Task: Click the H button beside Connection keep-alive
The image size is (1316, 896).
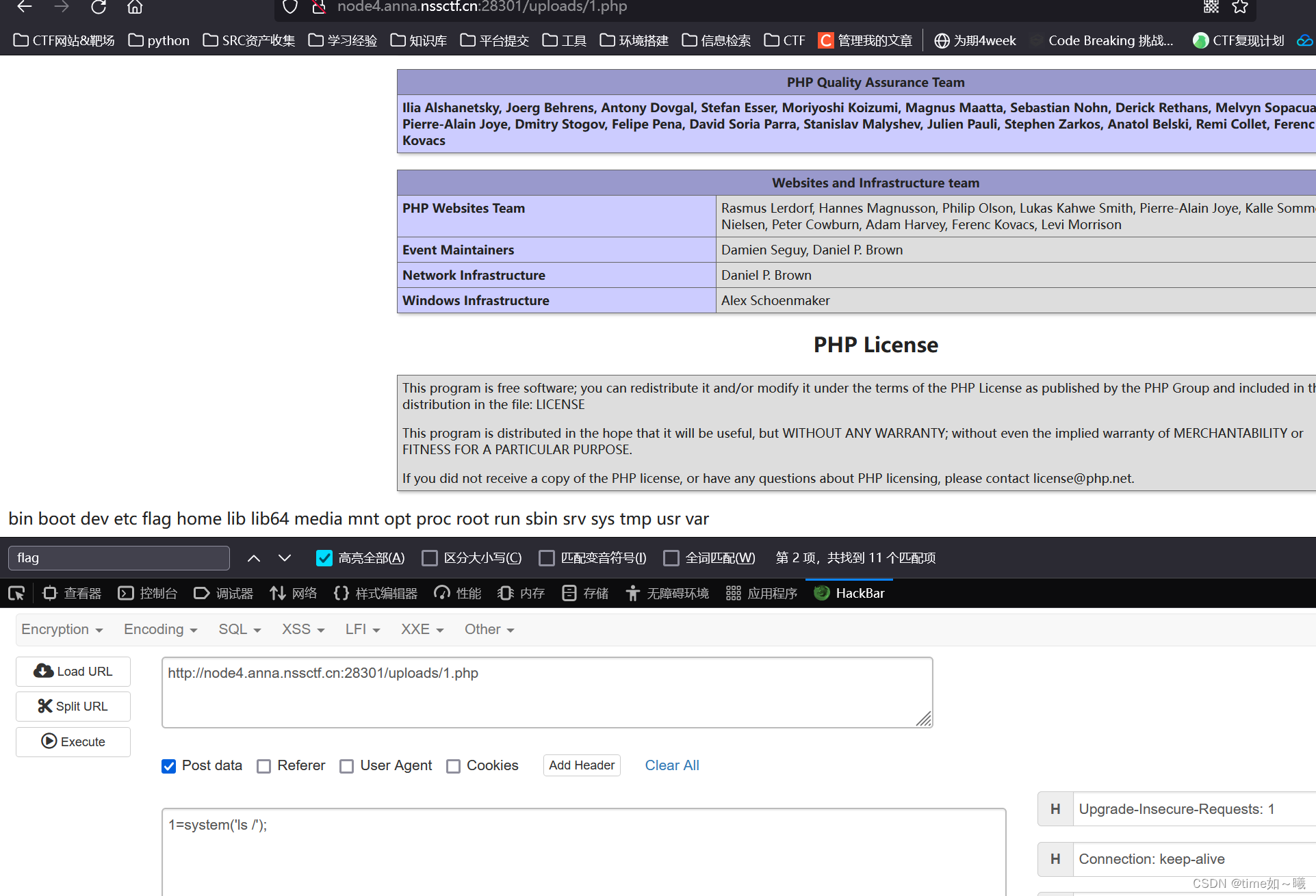Action: pyautogui.click(x=1055, y=859)
